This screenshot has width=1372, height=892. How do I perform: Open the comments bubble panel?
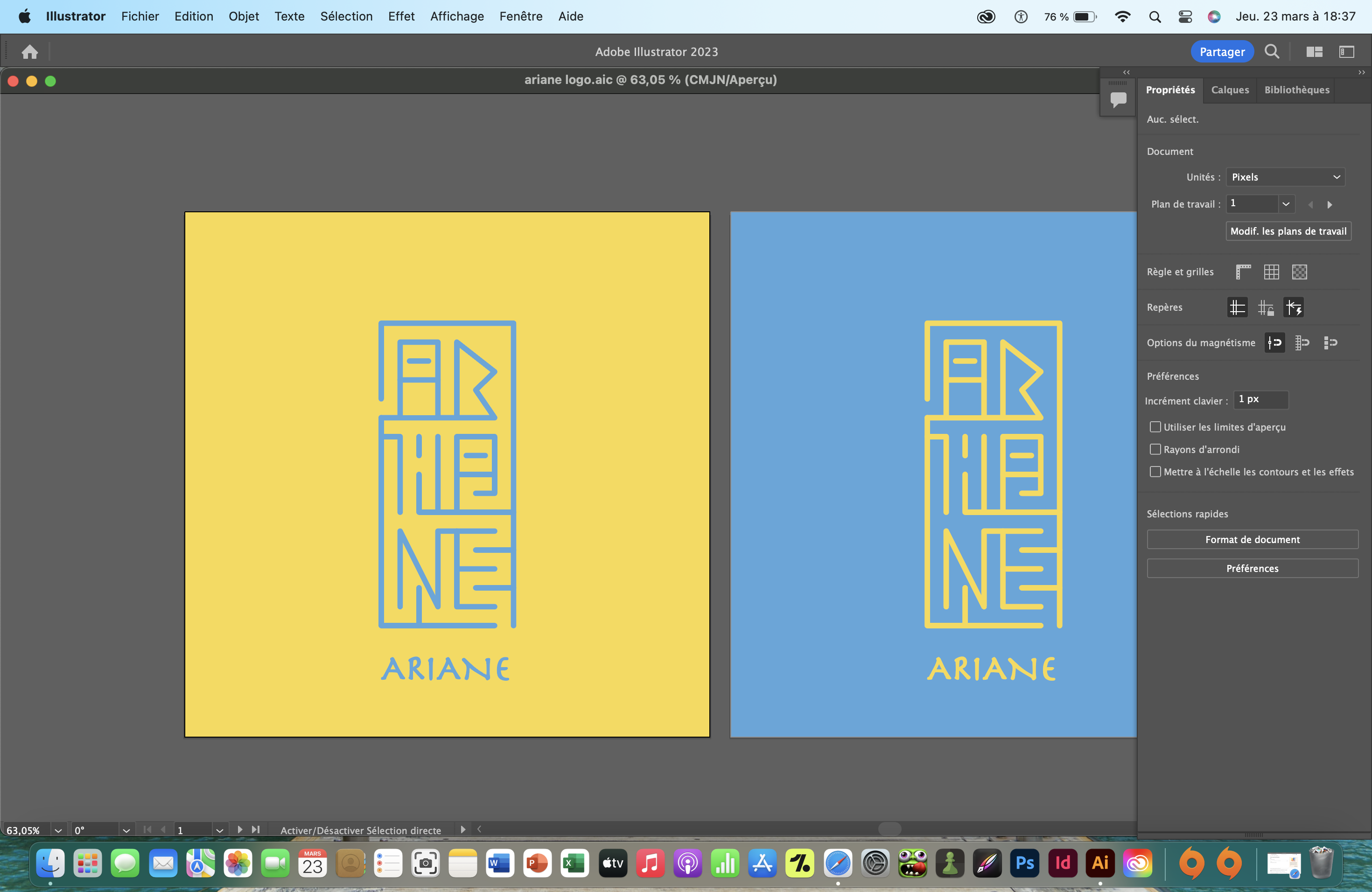[1117, 98]
